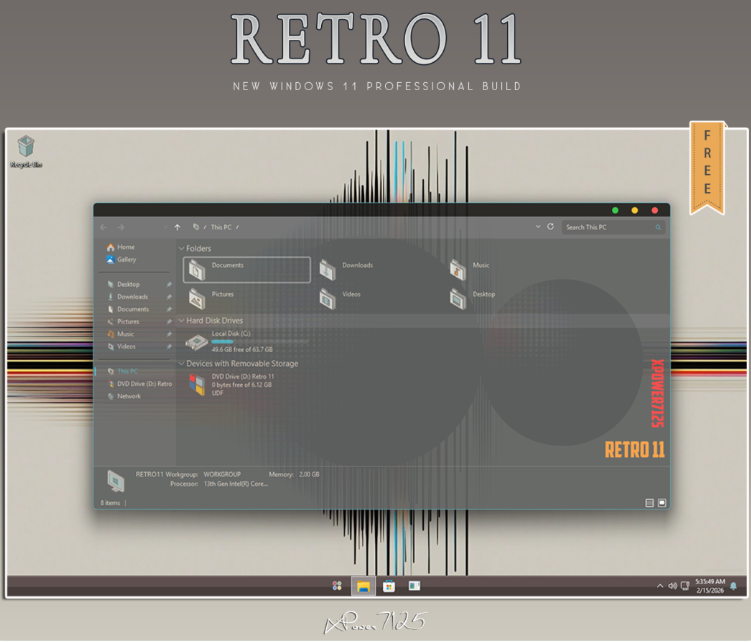The width and height of the screenshot is (751, 642).
Task: Open File Explorer from the taskbar
Action: [x=363, y=586]
